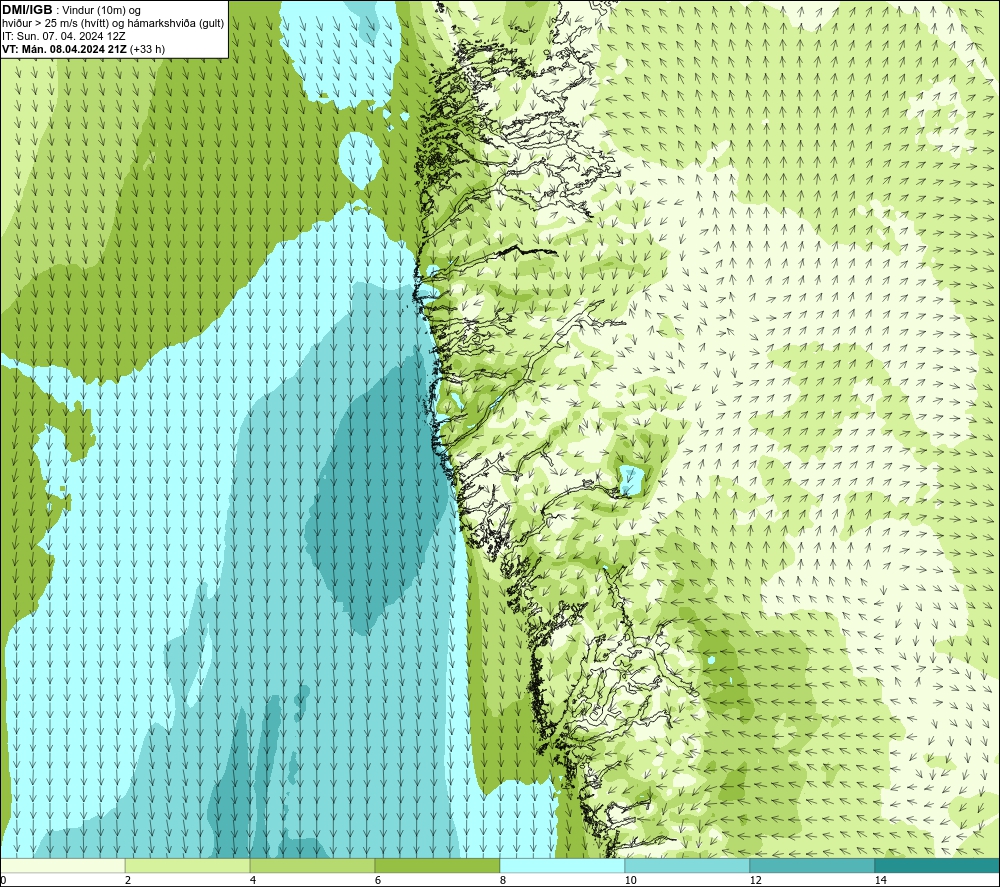The image size is (1000, 887).
Task: Click the 12–14 m/s teal color swatch
Action: [x=812, y=865]
